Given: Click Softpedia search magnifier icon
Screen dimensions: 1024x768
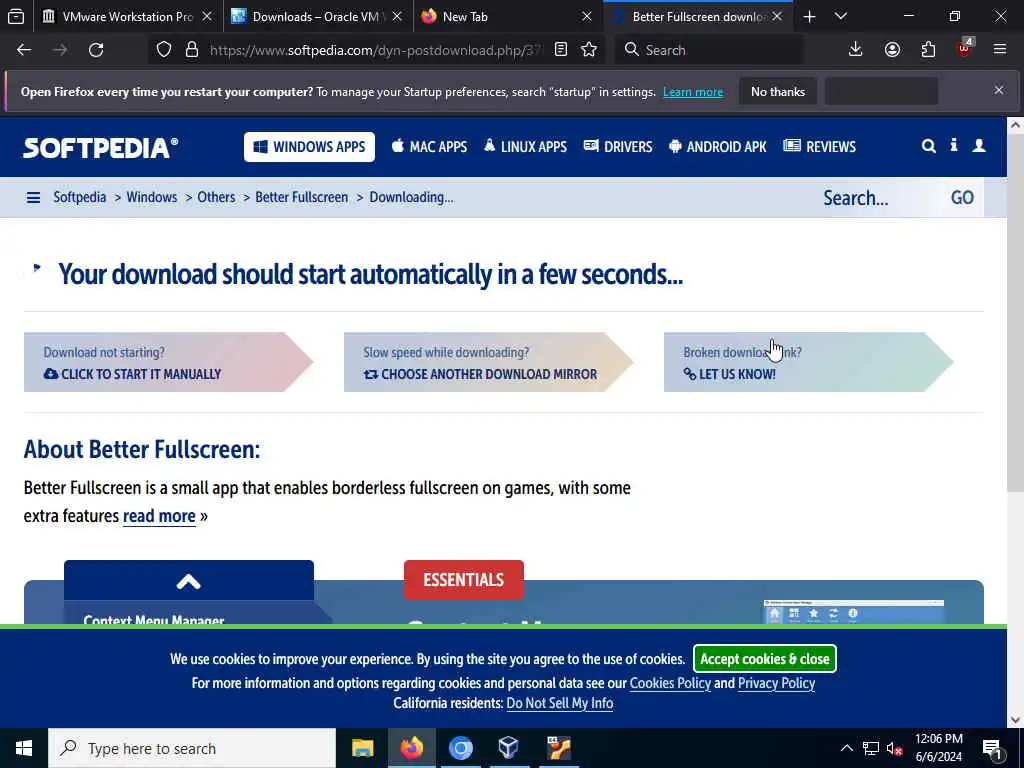Looking at the screenshot, I should coord(929,146).
